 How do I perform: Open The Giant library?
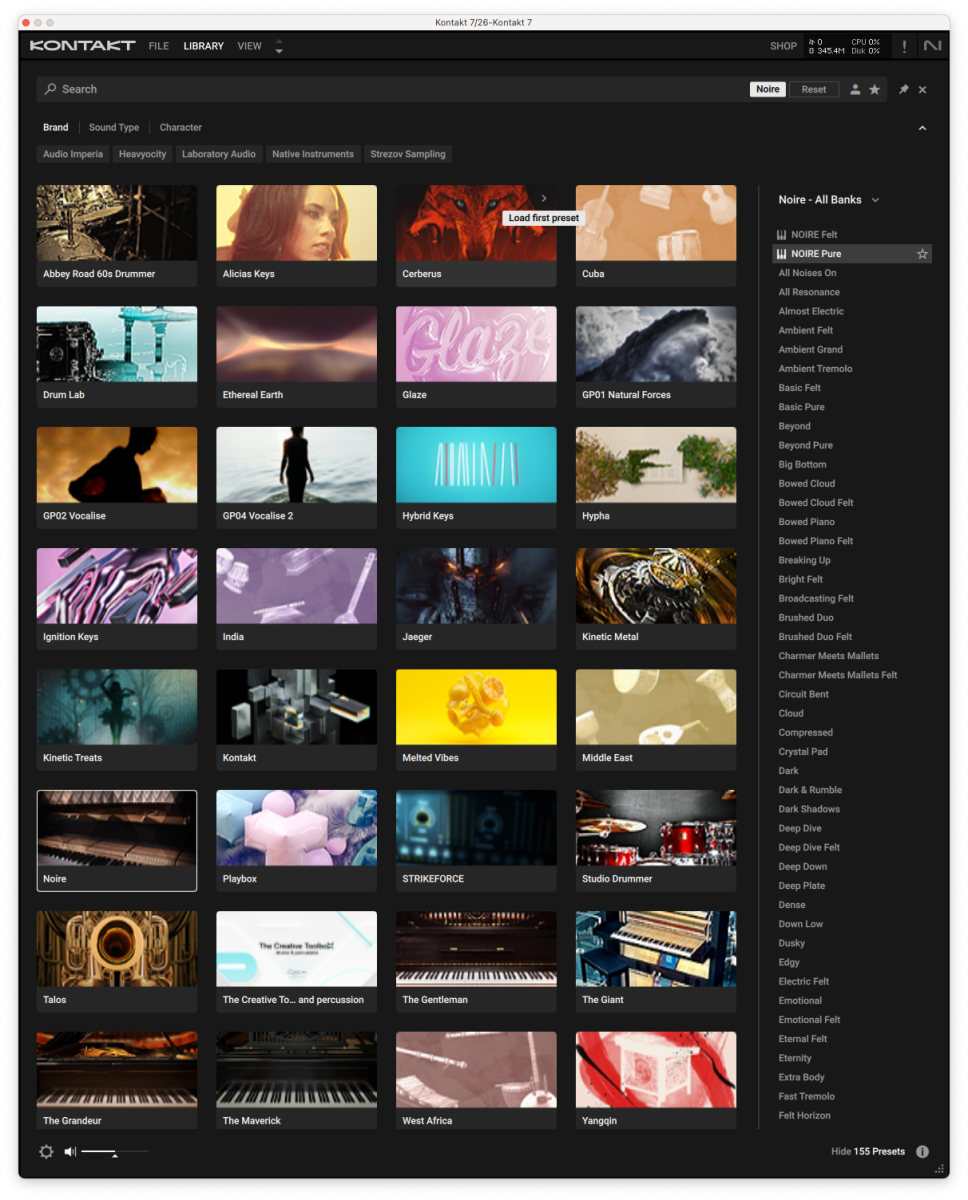coord(656,962)
